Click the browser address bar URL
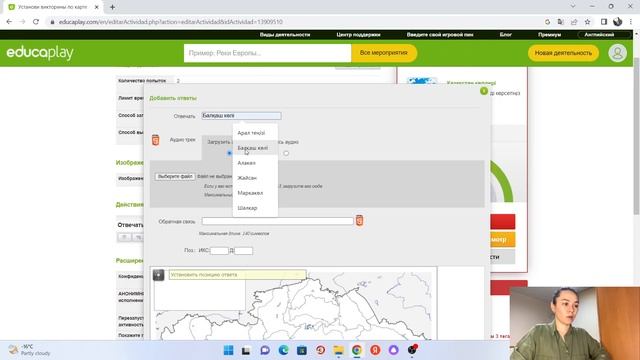 click(x=171, y=22)
